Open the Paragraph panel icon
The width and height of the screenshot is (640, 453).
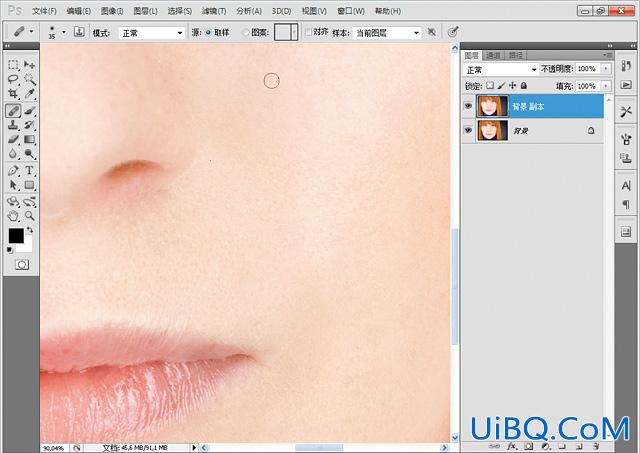[626, 204]
